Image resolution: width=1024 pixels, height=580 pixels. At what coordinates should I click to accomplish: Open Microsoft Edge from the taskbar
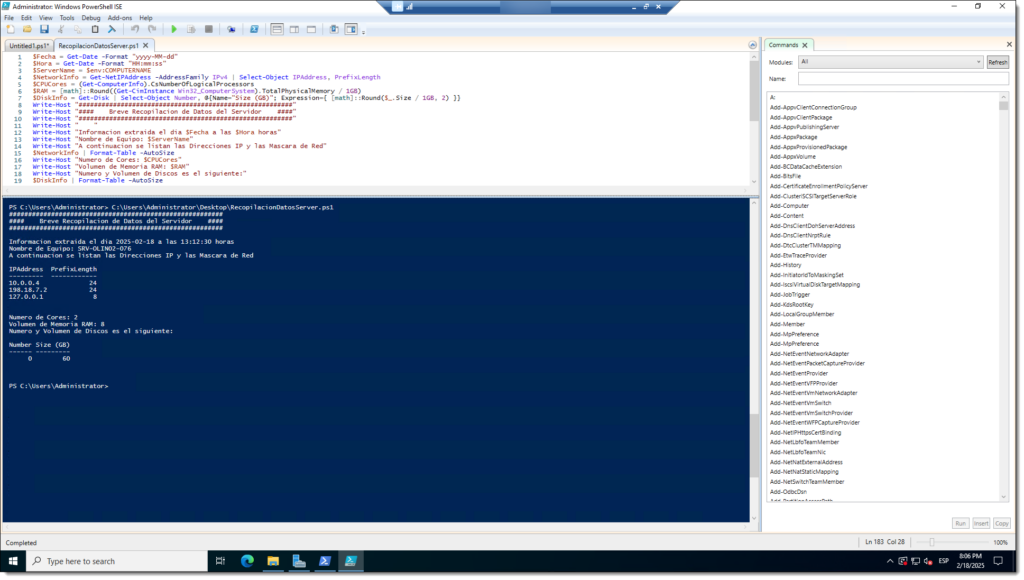[247, 561]
